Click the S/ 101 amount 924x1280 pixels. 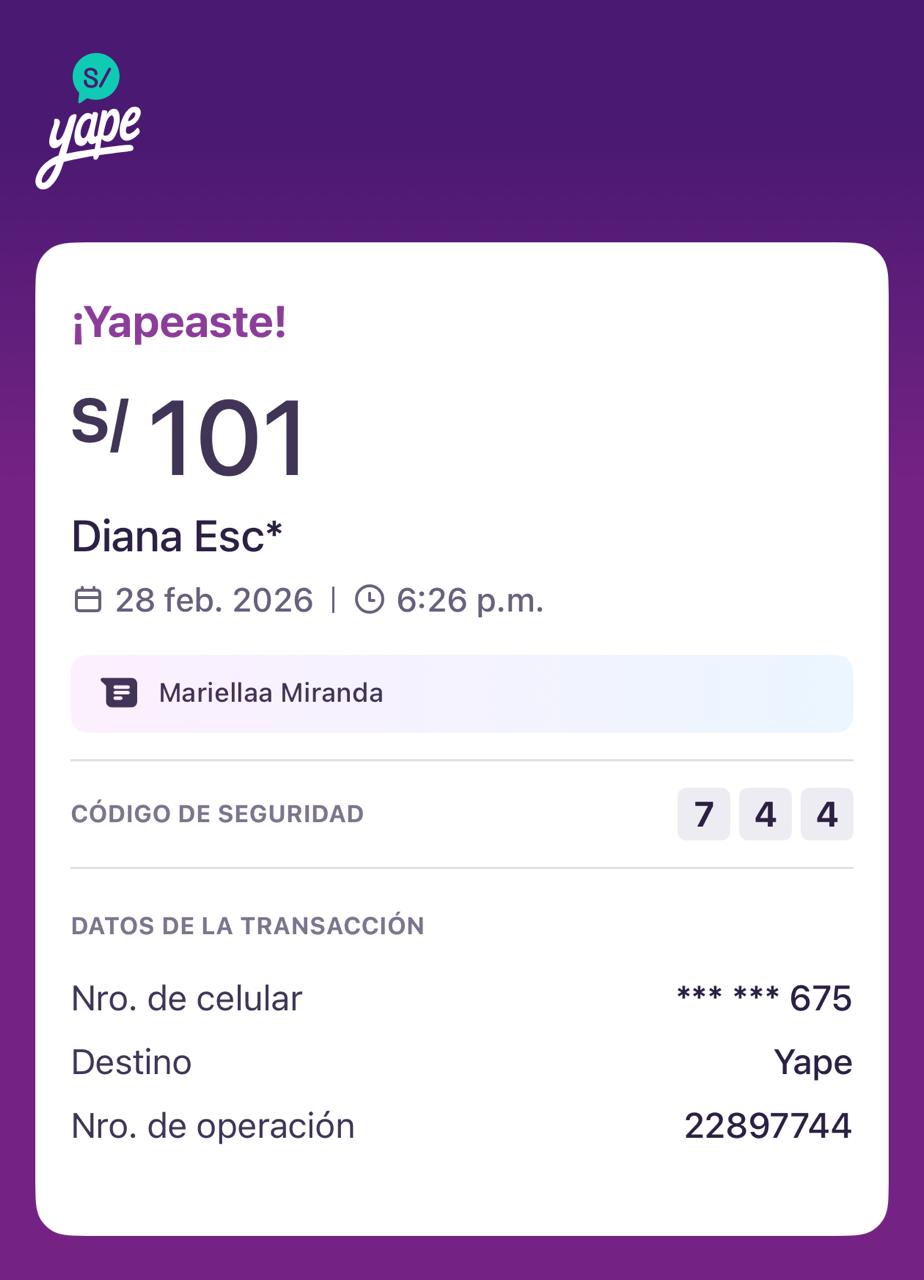point(189,439)
